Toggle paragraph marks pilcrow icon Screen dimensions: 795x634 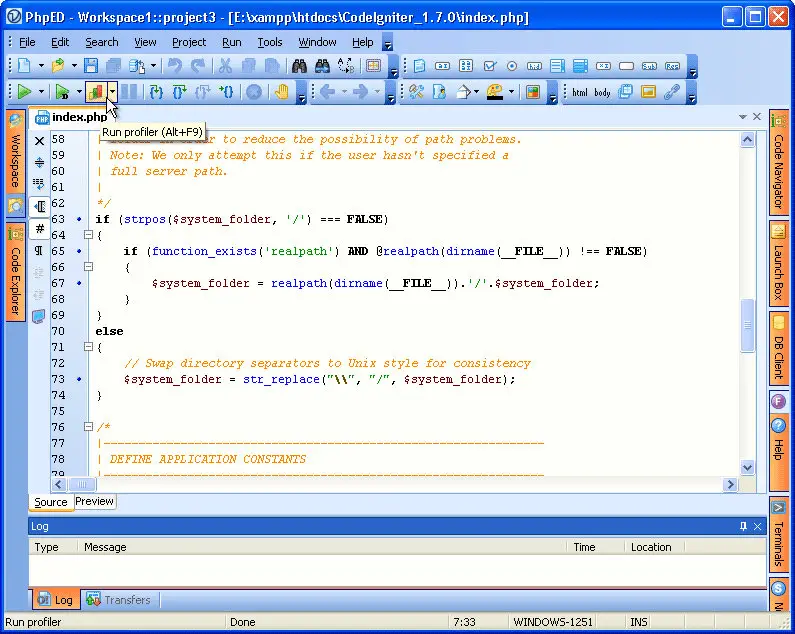tap(39, 251)
